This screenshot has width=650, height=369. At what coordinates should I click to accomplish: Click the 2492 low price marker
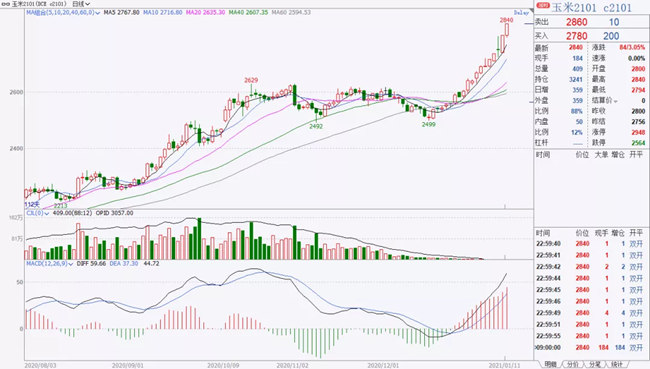click(x=316, y=126)
